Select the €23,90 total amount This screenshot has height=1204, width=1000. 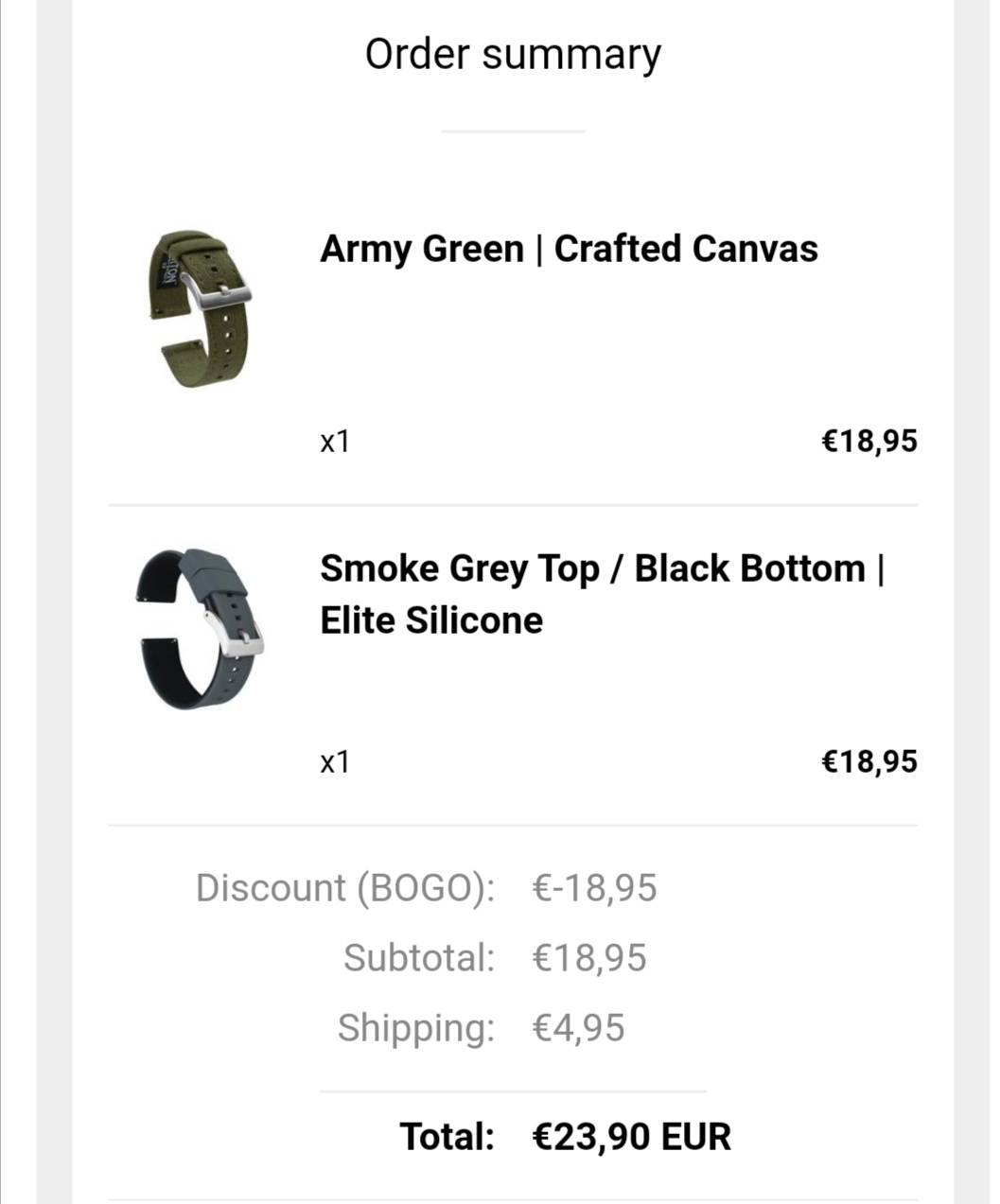592,1136
